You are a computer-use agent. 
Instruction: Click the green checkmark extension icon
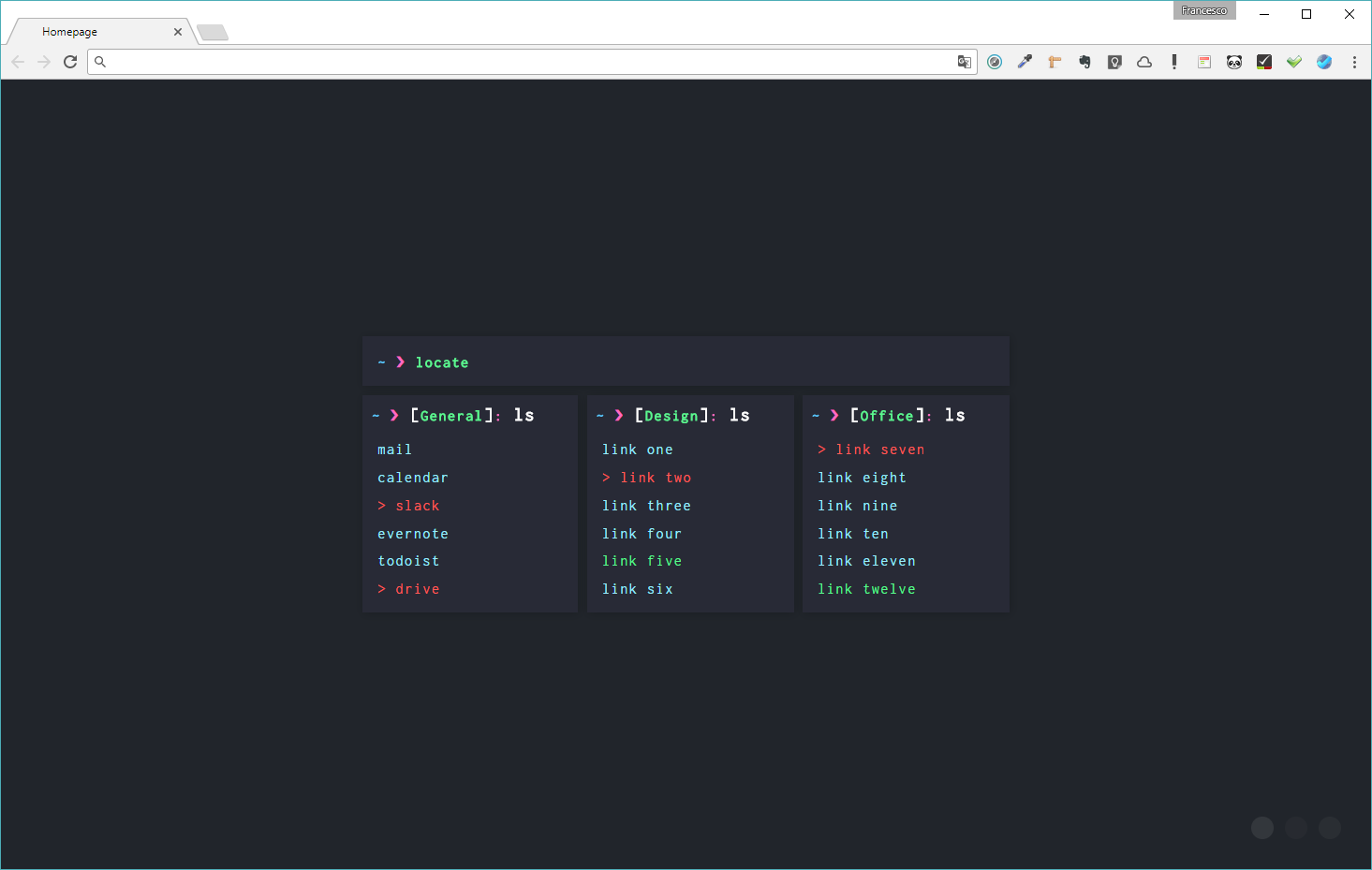click(1294, 62)
